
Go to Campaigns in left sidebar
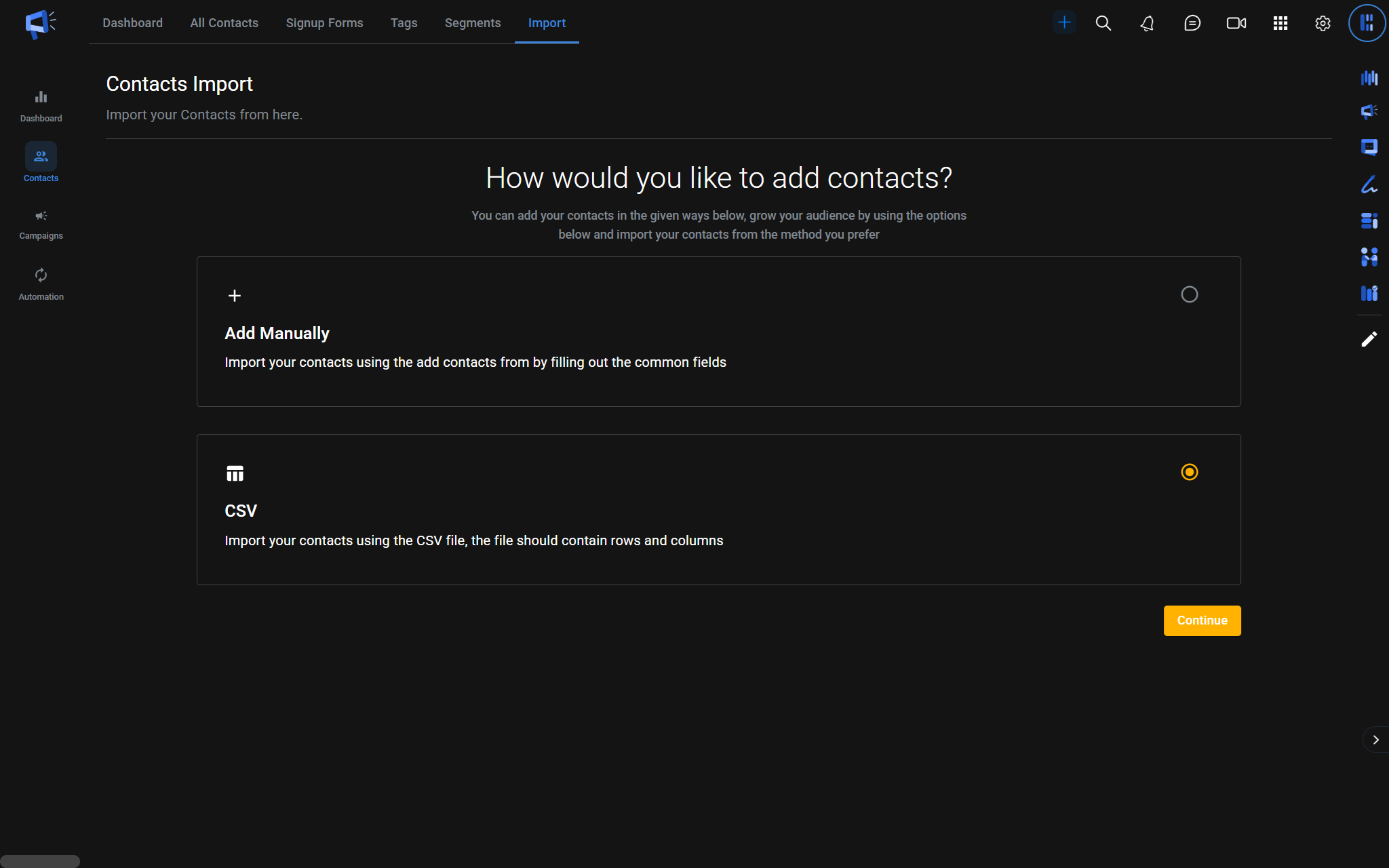click(41, 224)
